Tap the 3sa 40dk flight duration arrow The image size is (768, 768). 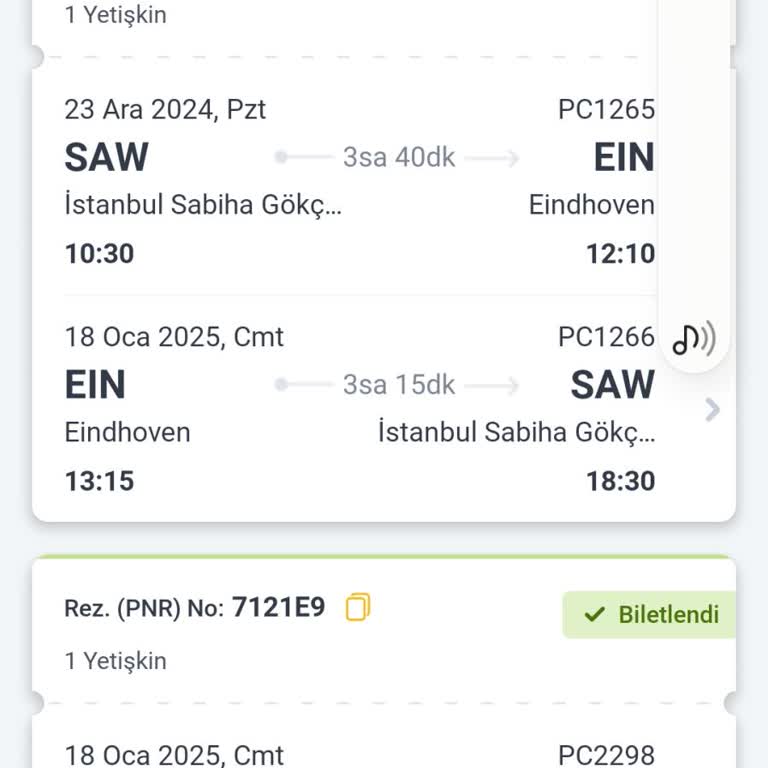[399, 157]
